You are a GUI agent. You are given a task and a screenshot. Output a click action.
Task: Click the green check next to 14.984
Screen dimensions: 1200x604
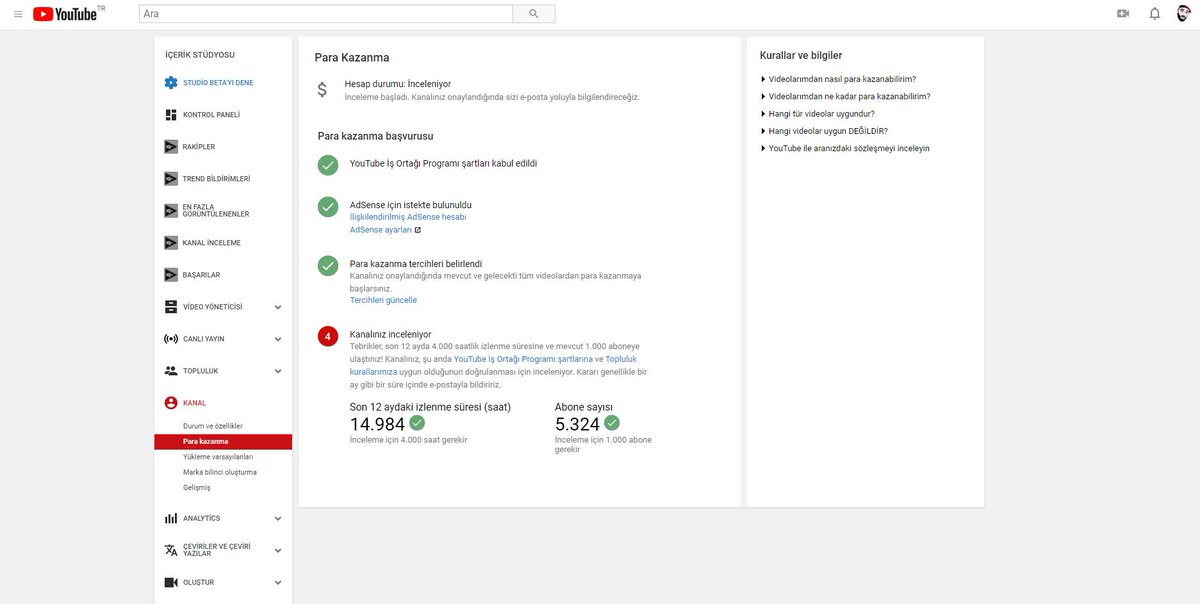pyautogui.click(x=417, y=423)
